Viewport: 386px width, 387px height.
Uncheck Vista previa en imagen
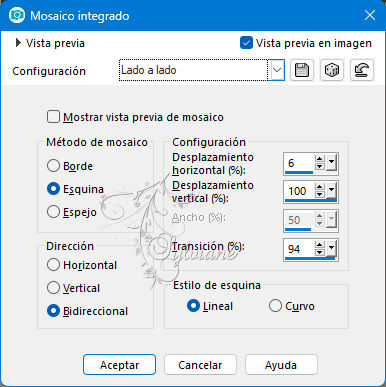246,43
